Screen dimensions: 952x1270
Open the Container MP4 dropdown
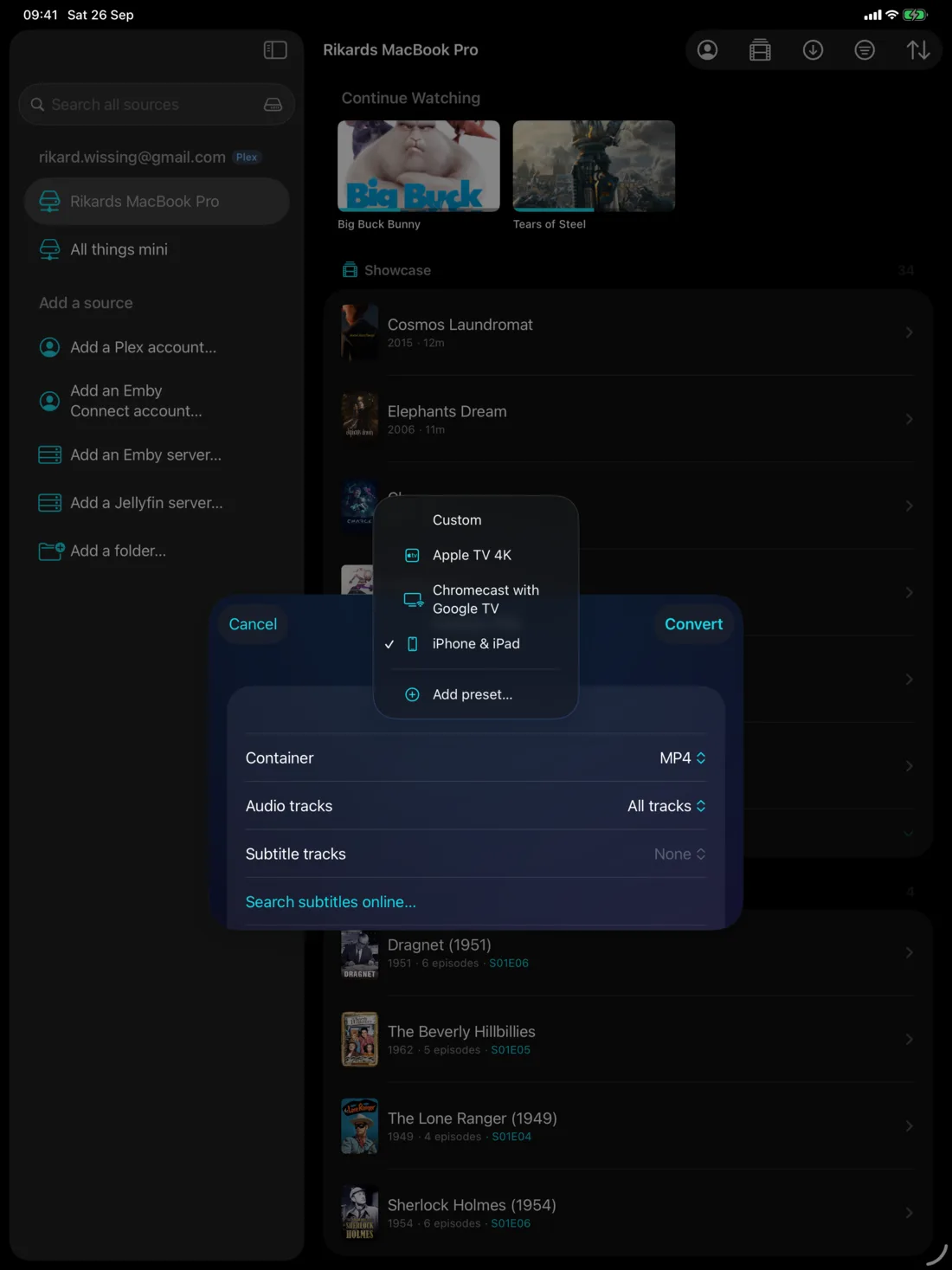click(683, 758)
